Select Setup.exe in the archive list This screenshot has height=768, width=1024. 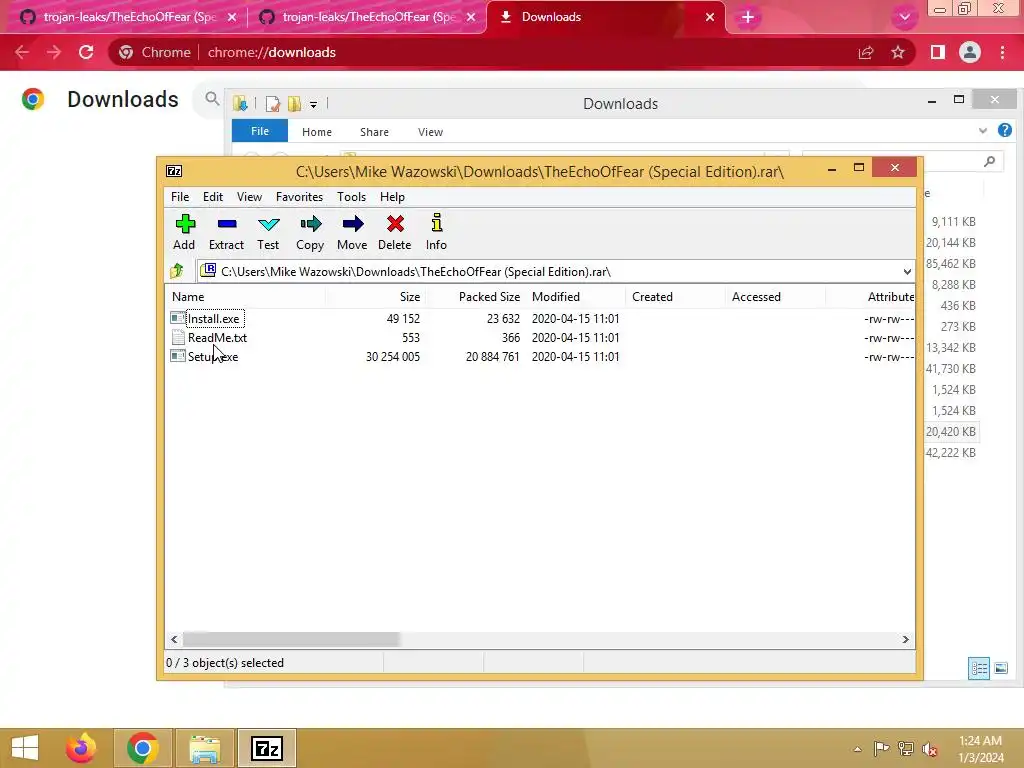(x=214, y=357)
